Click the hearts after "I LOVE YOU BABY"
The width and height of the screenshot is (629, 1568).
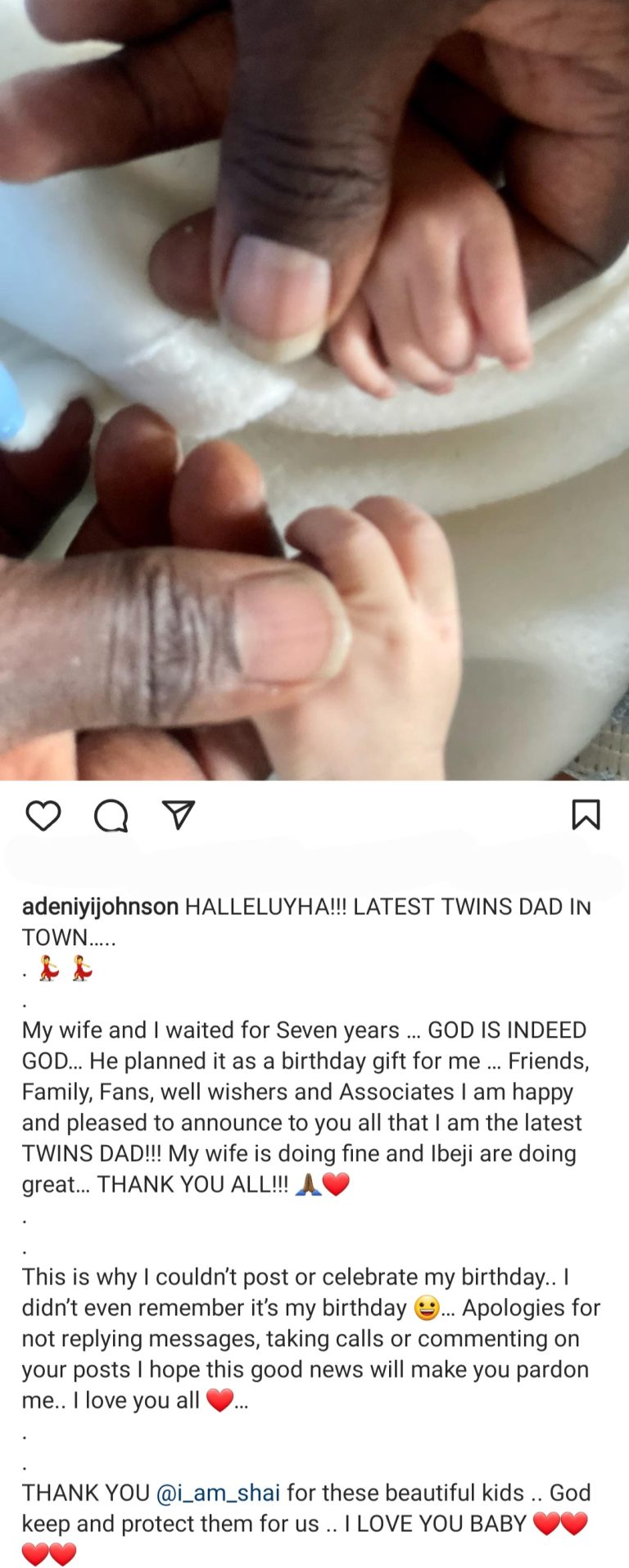561,1524
